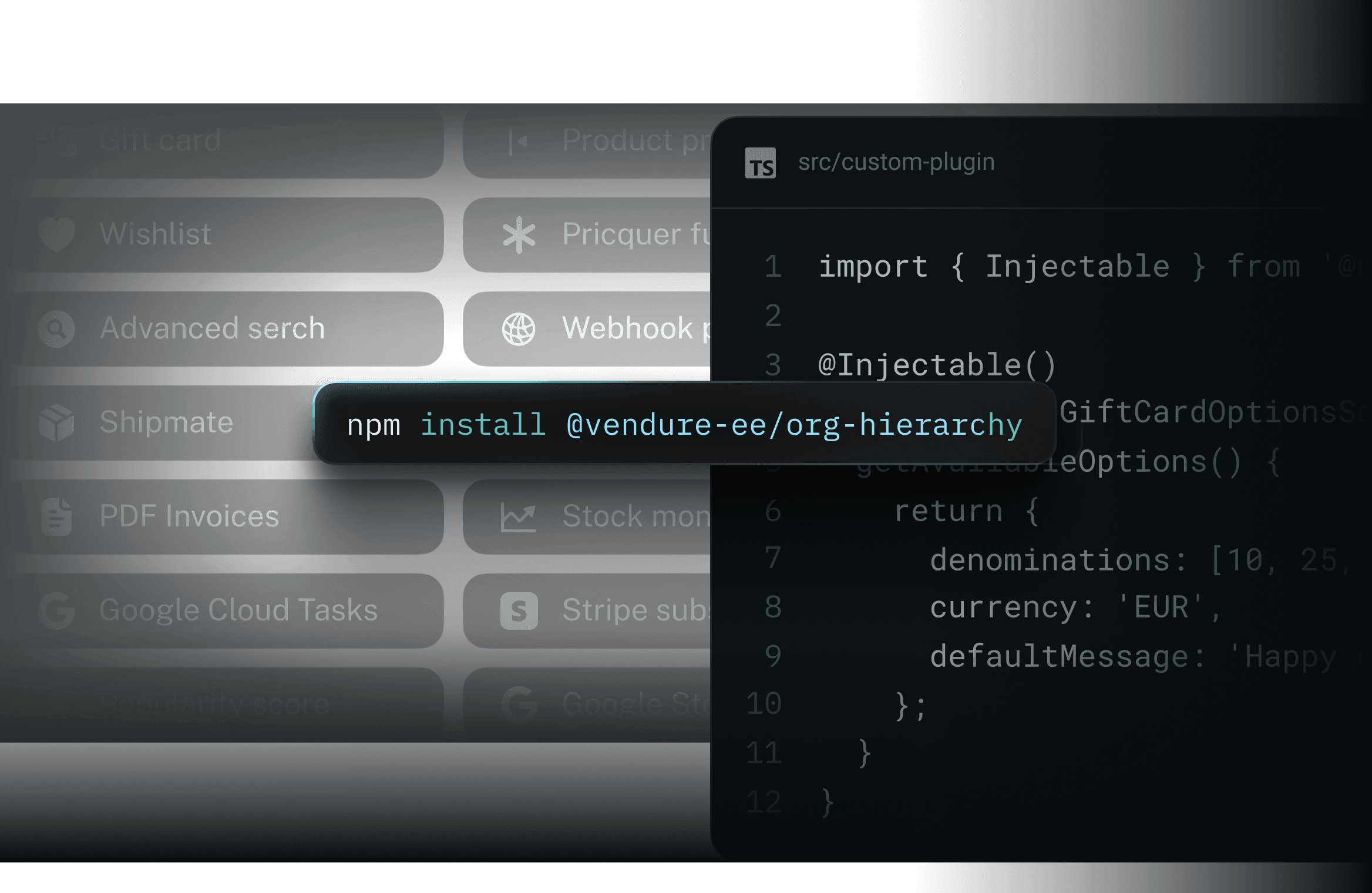
Task: Open the Shipmate plugin entry
Action: [166, 422]
